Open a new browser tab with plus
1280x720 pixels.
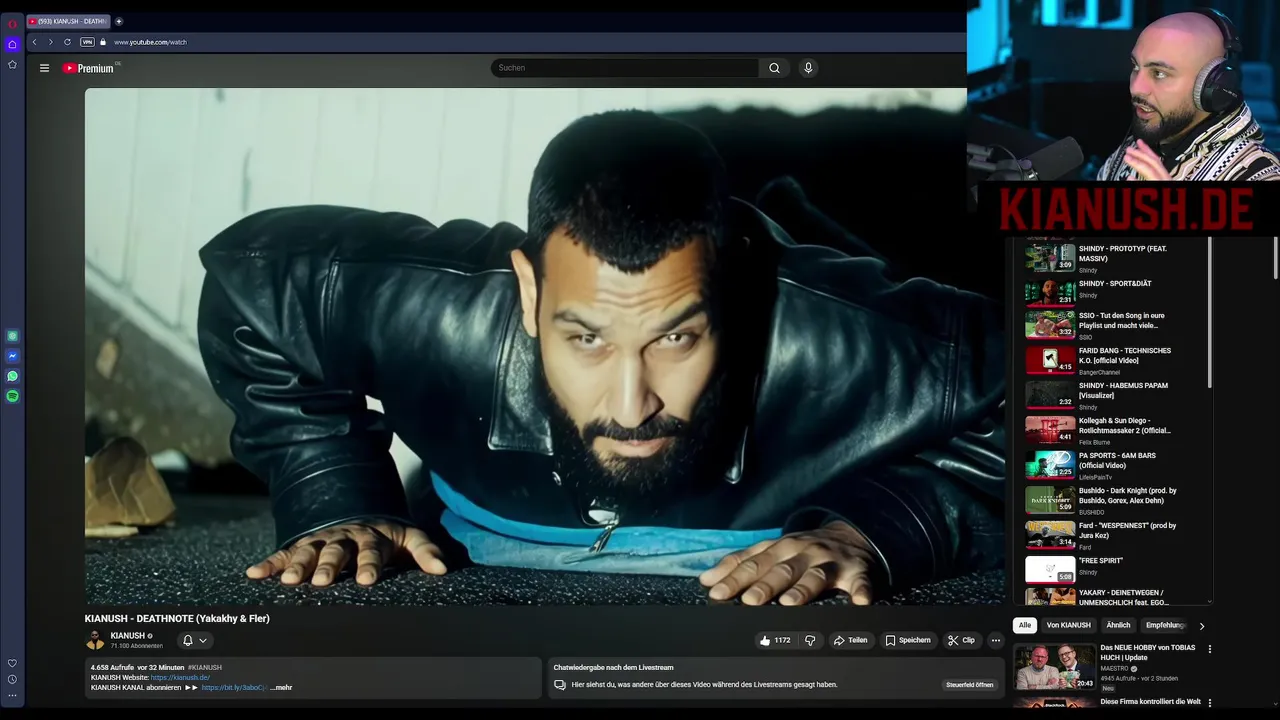tap(118, 21)
